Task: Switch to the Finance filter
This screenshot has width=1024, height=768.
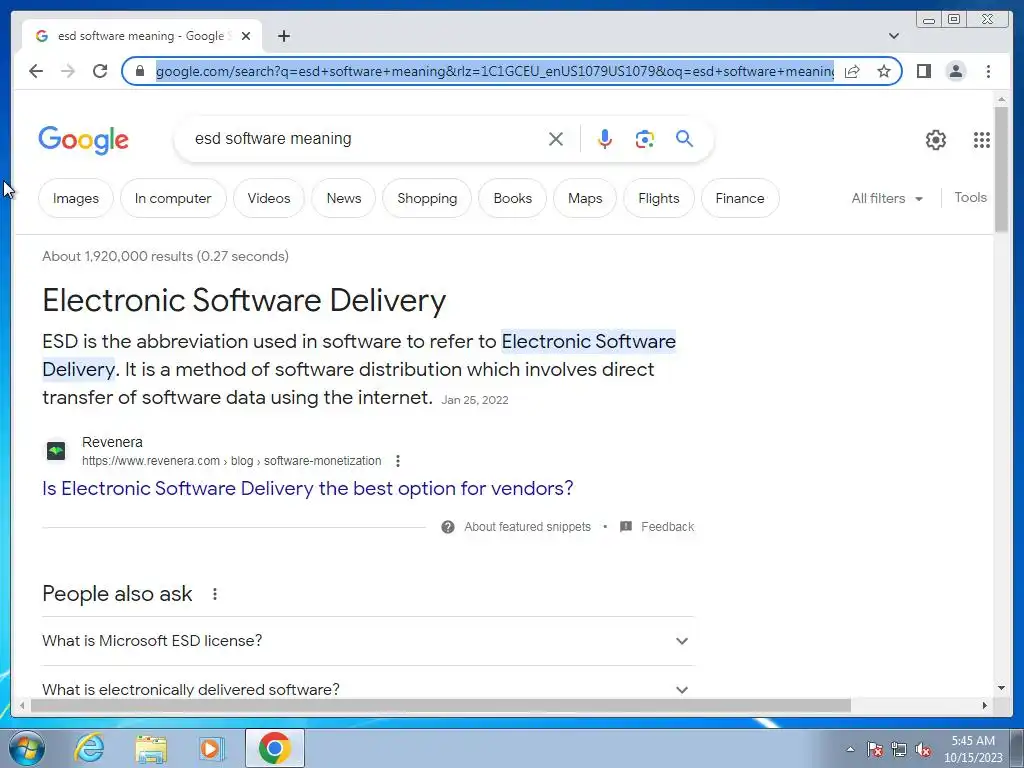Action: click(740, 198)
